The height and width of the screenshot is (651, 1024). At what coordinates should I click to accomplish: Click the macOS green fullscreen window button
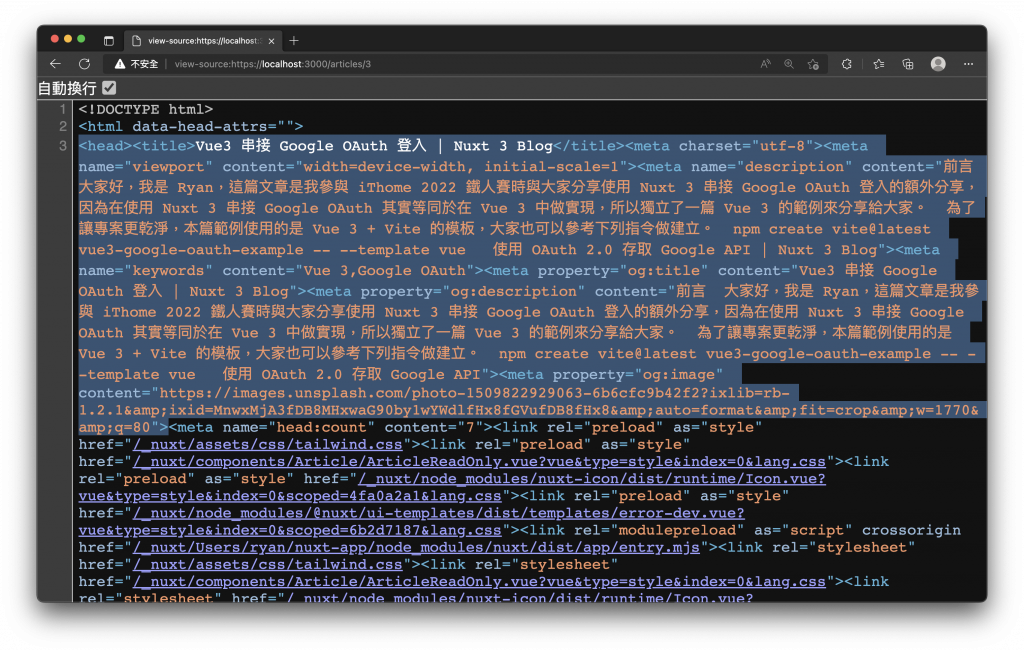click(81, 39)
